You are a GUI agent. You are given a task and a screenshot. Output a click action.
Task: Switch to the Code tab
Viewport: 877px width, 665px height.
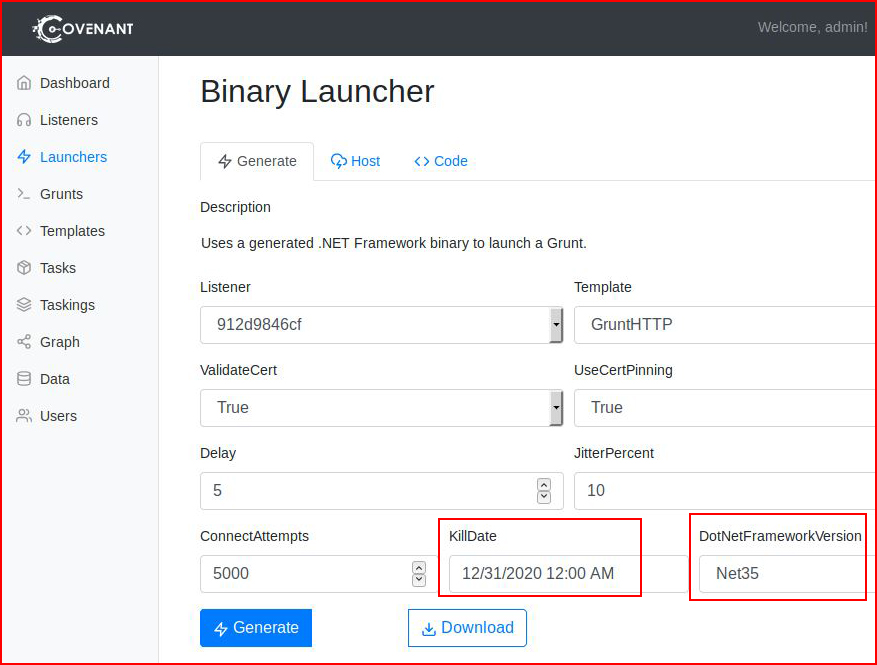click(441, 161)
